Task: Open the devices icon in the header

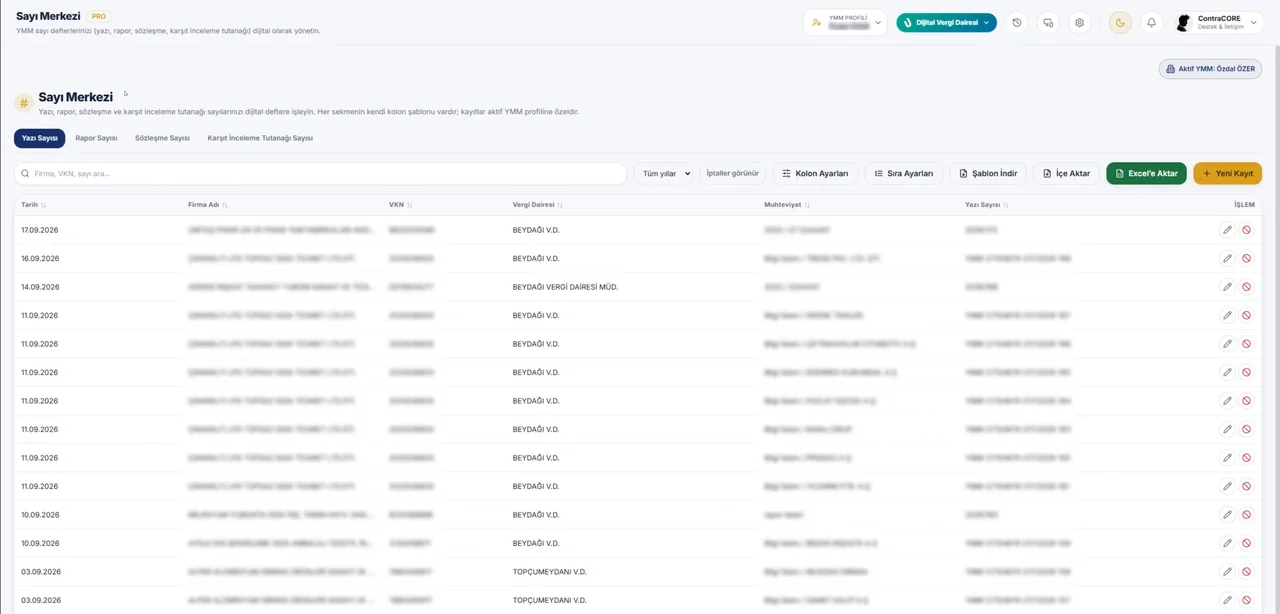Action: (x=1048, y=22)
